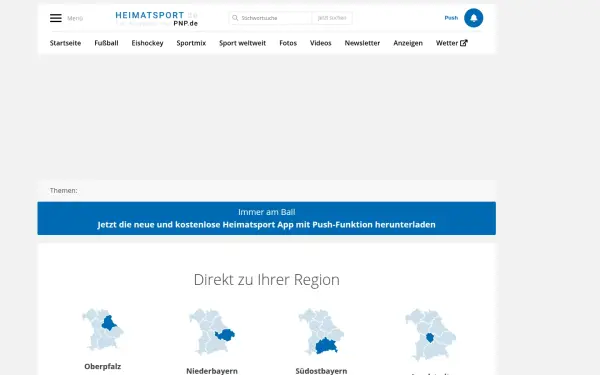Click the Push text label

point(451,18)
